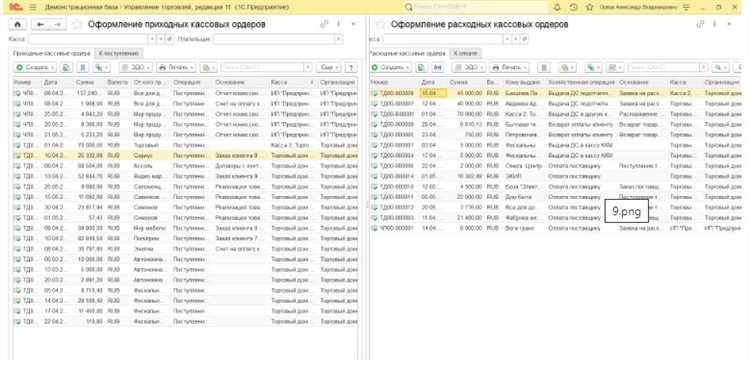Click Создать in расходных ордеров toolbar
Viewport: 750px width, 367px height.
[391, 67]
